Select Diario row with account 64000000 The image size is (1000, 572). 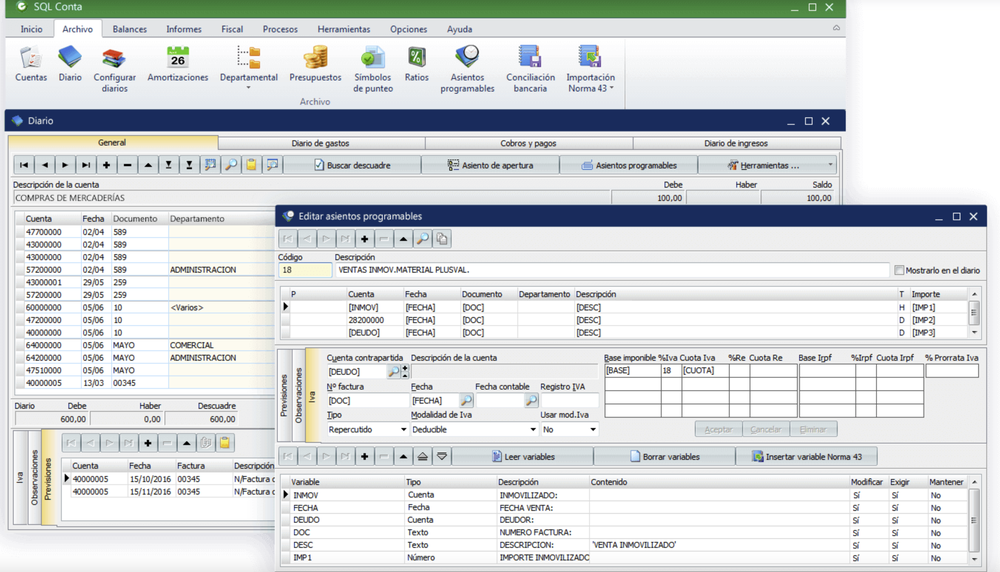tap(145, 345)
